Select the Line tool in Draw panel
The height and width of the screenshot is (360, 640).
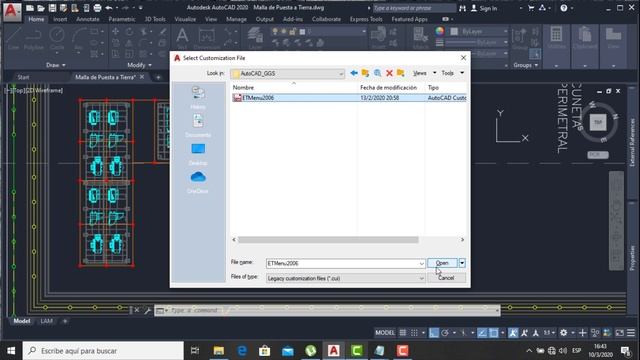point(13,38)
